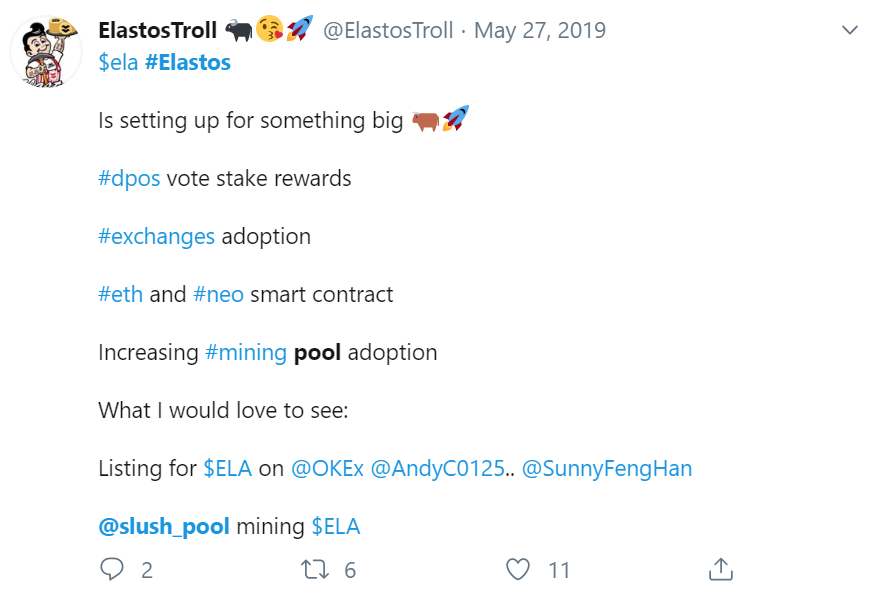Image resolution: width=872 pixels, height=601 pixels.
Task: Open the #Elastos hashtag
Action: pyautogui.click(x=188, y=63)
